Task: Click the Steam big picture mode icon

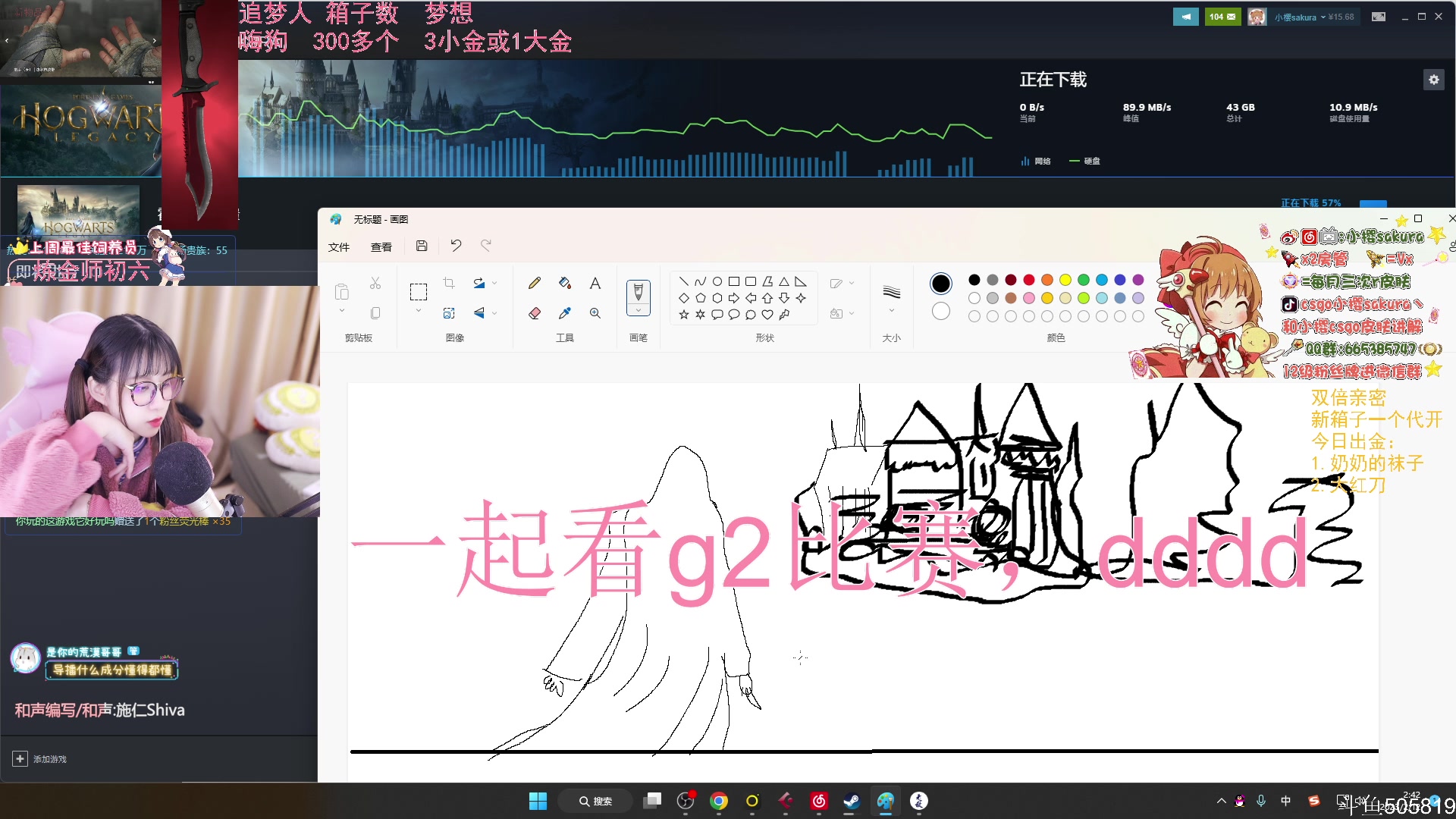Action: tap(1379, 17)
